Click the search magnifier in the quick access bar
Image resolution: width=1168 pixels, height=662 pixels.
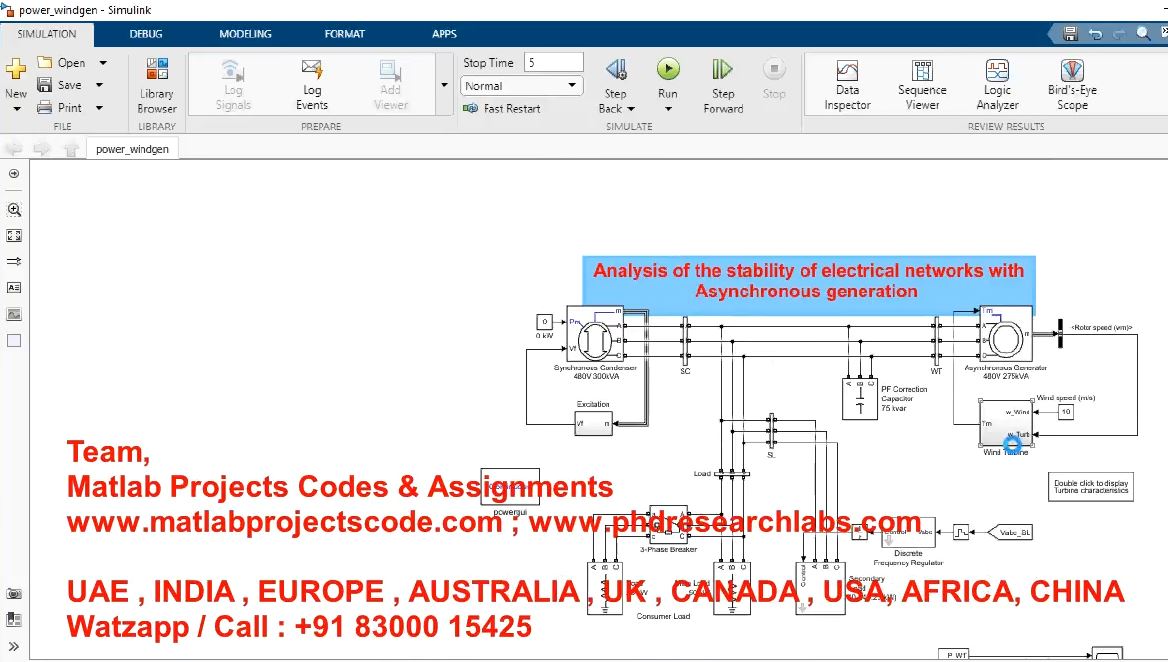[1143, 34]
